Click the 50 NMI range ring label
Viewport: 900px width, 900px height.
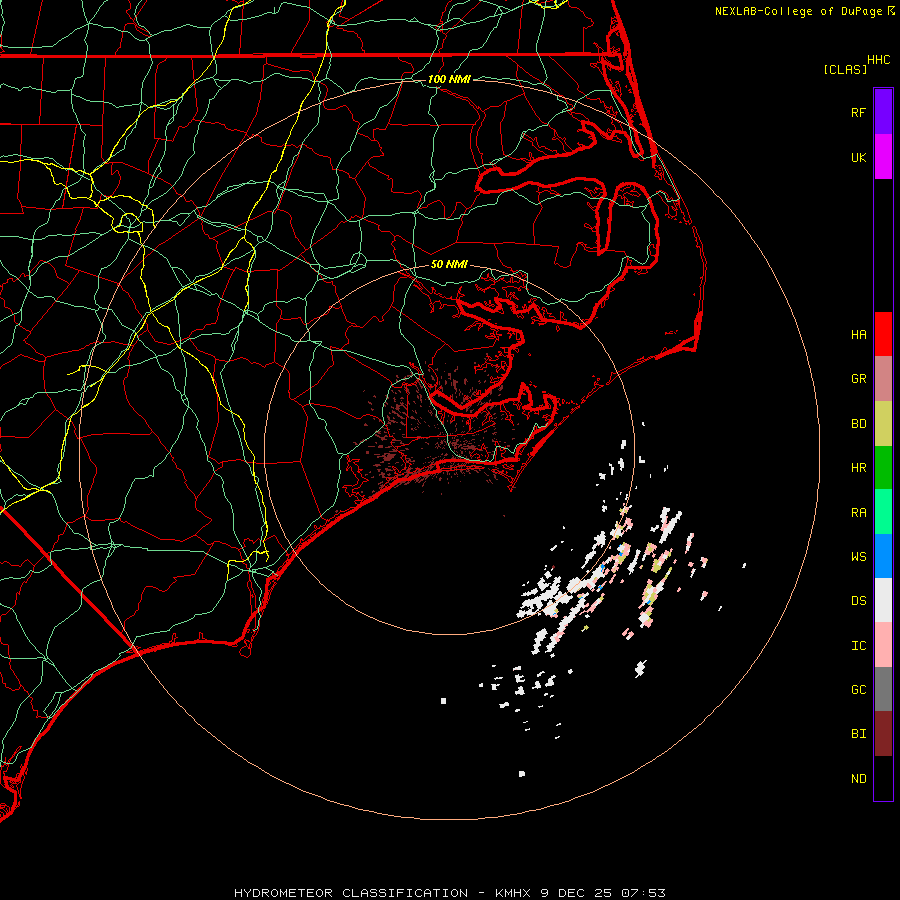[x=449, y=264]
